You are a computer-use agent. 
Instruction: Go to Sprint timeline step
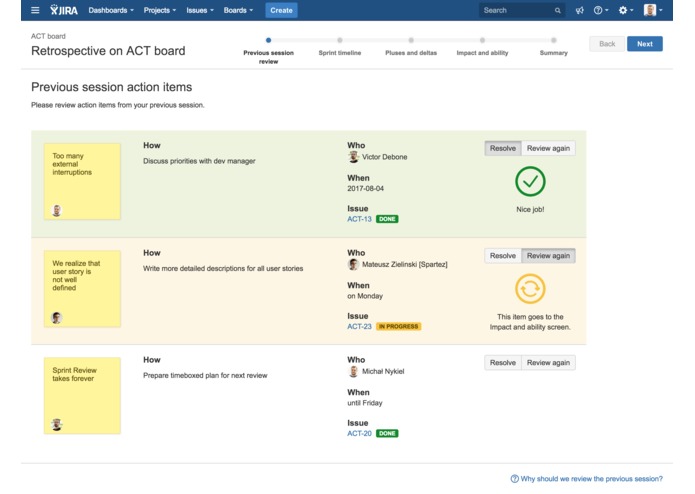(x=340, y=47)
